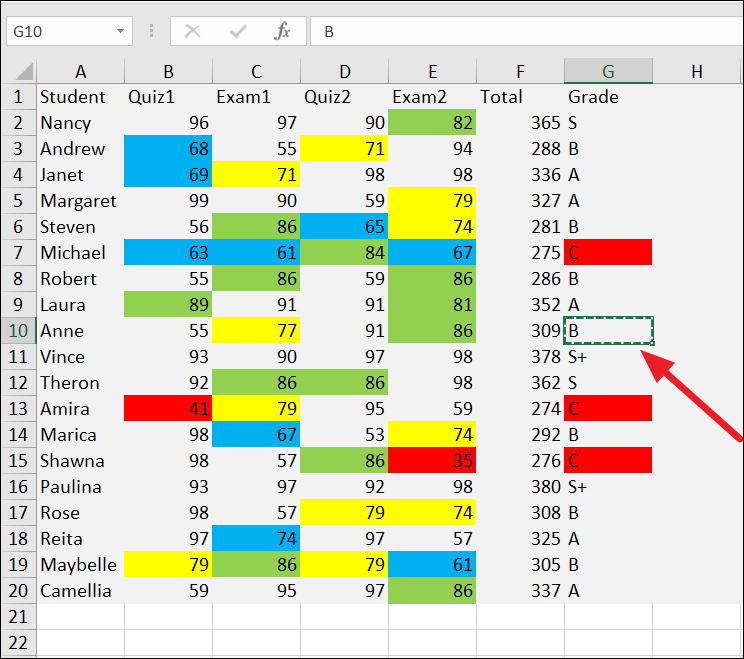Viewport: 744px width, 659px height.
Task: Select the Margaret name cell
Action: (81, 201)
